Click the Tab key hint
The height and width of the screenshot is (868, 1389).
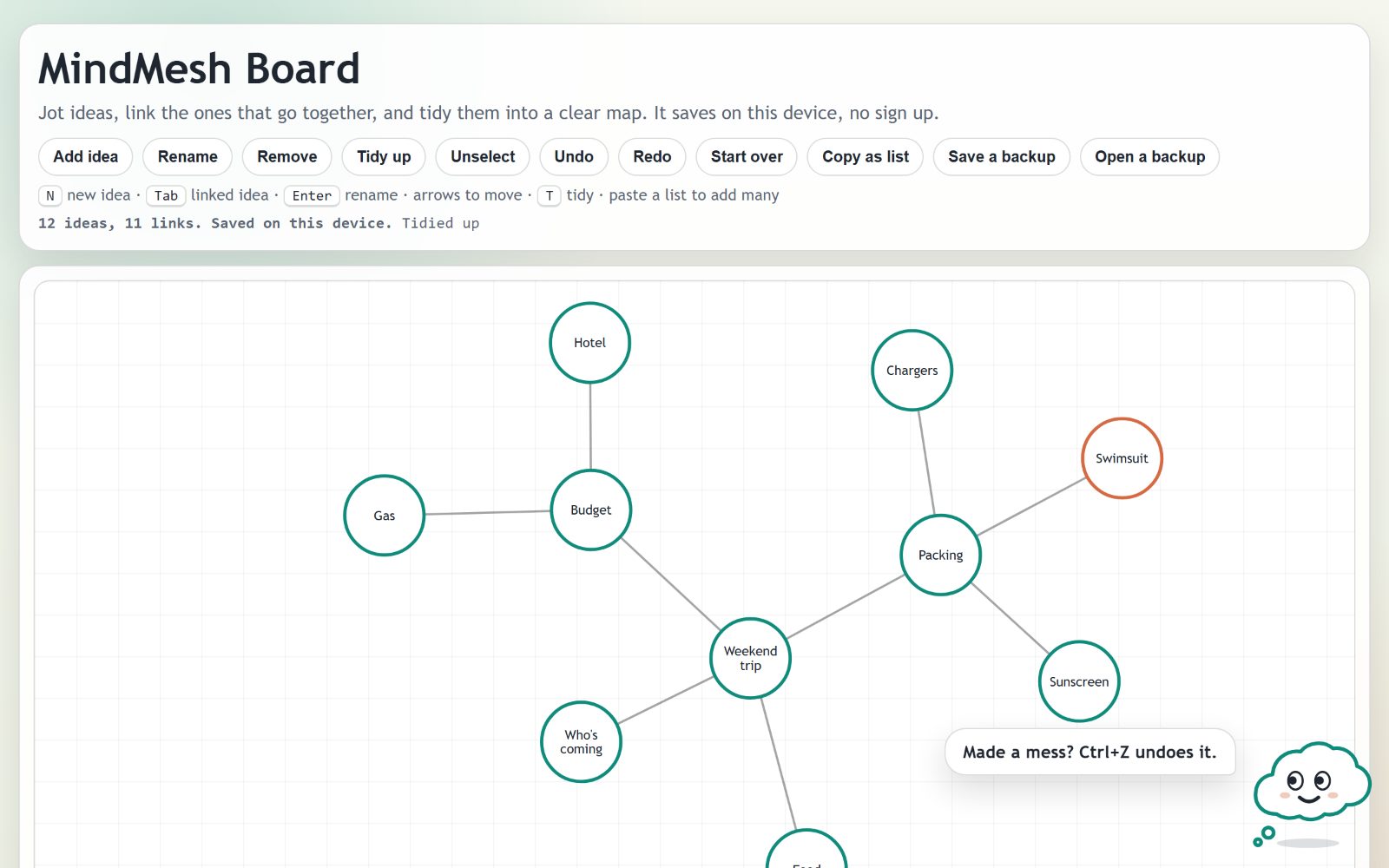[x=166, y=195]
